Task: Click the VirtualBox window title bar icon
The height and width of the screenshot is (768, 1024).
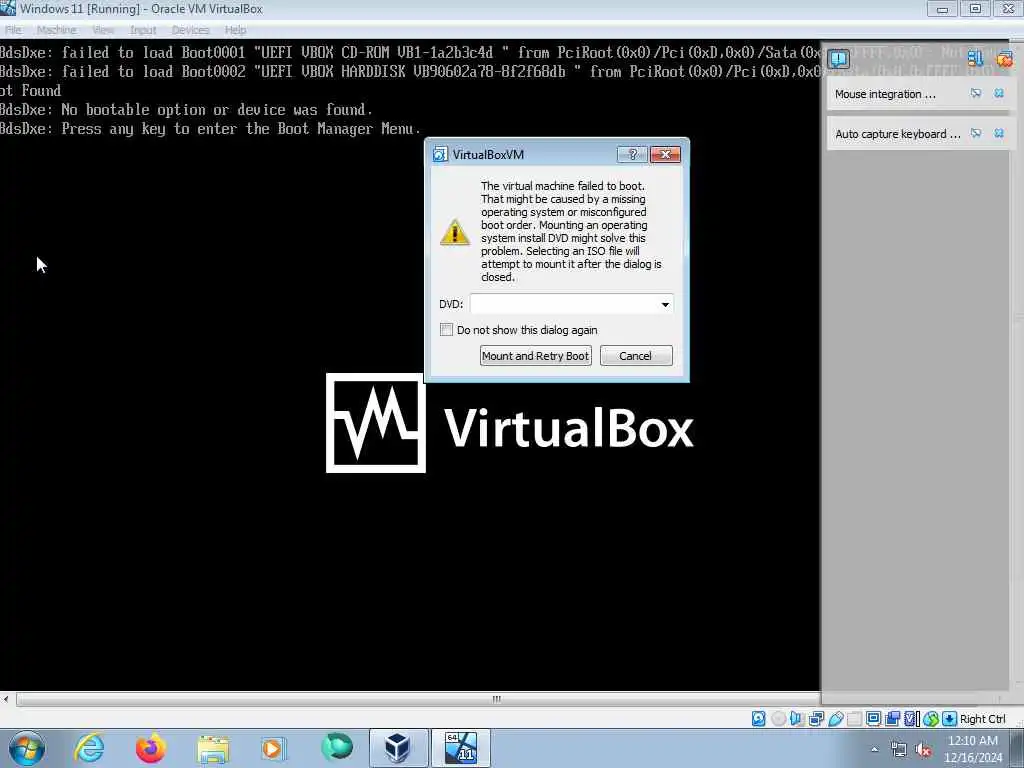Action: pos(8,8)
